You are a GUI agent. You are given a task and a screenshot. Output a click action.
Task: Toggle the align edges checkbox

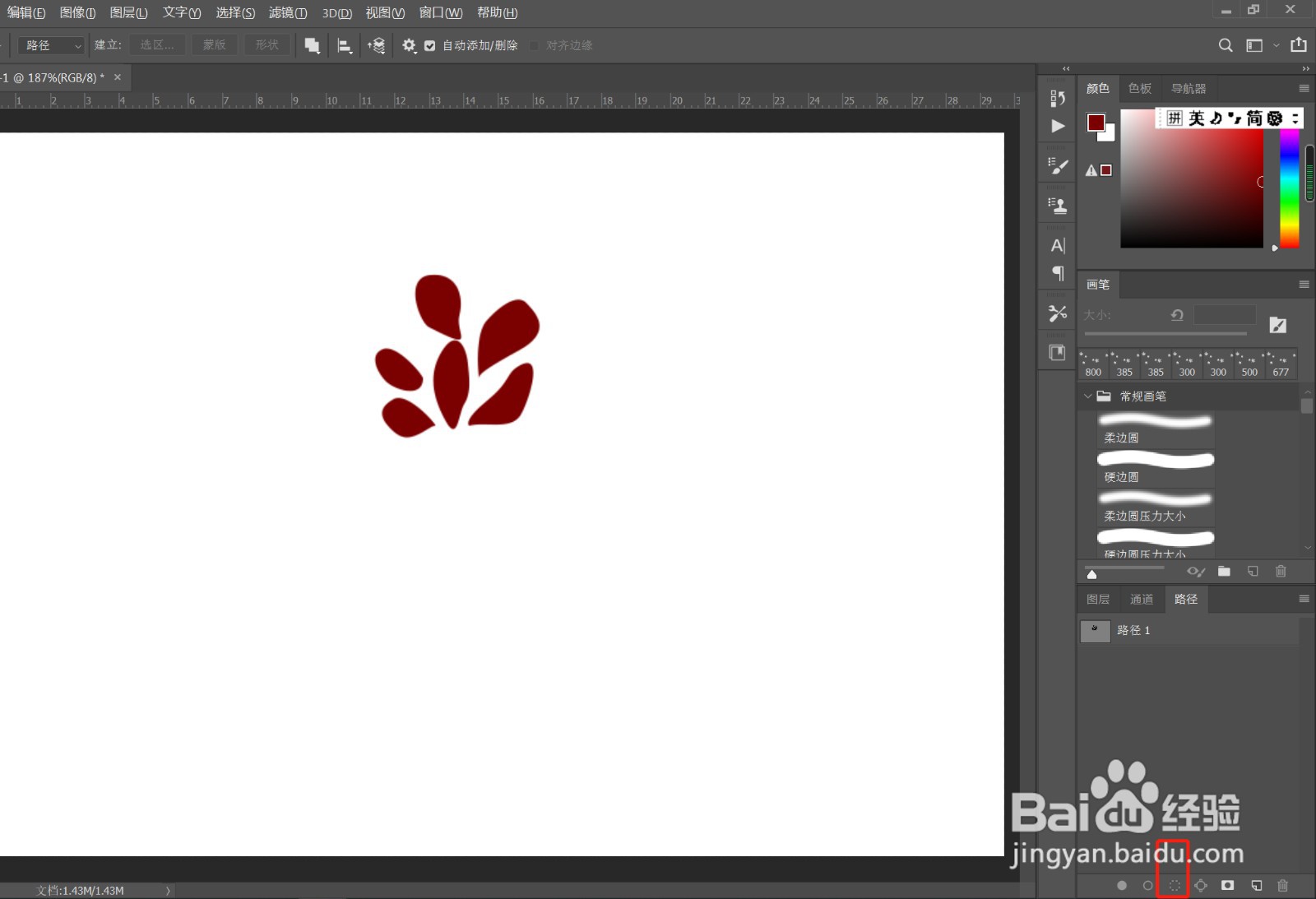pyautogui.click(x=534, y=46)
